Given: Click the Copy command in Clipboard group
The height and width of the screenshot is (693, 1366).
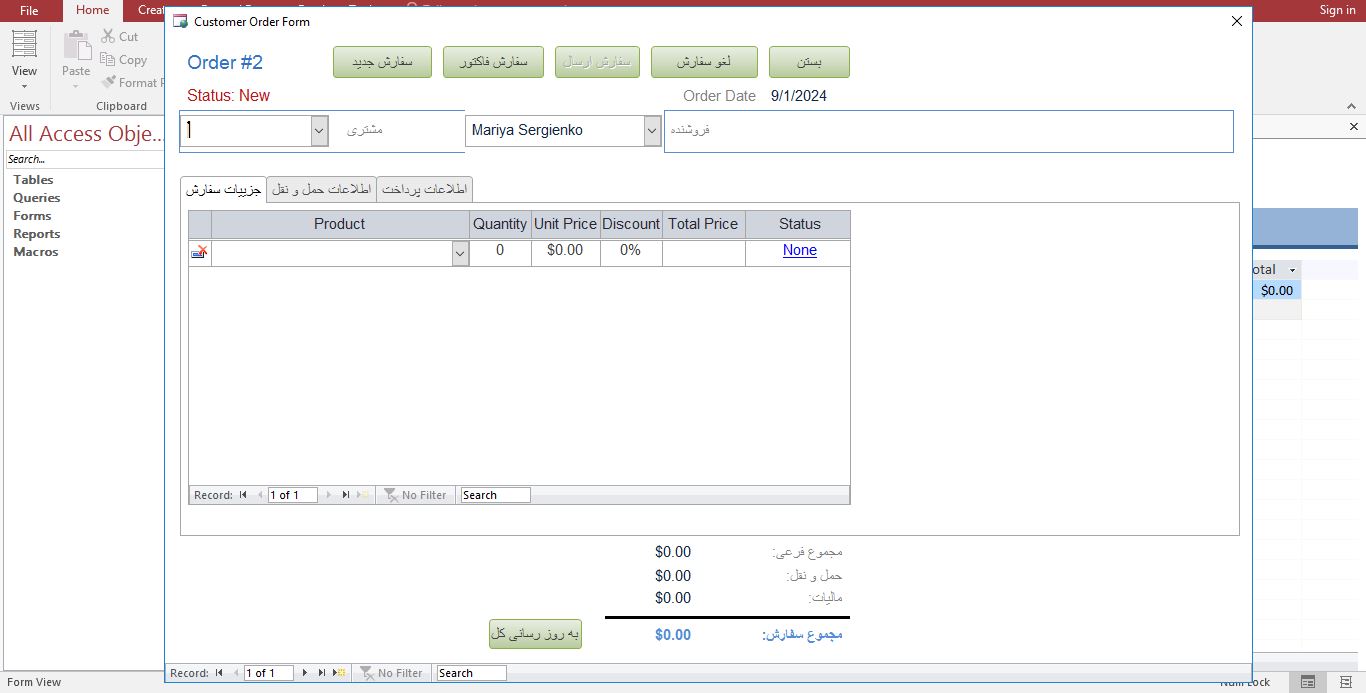Looking at the screenshot, I should point(124,60).
